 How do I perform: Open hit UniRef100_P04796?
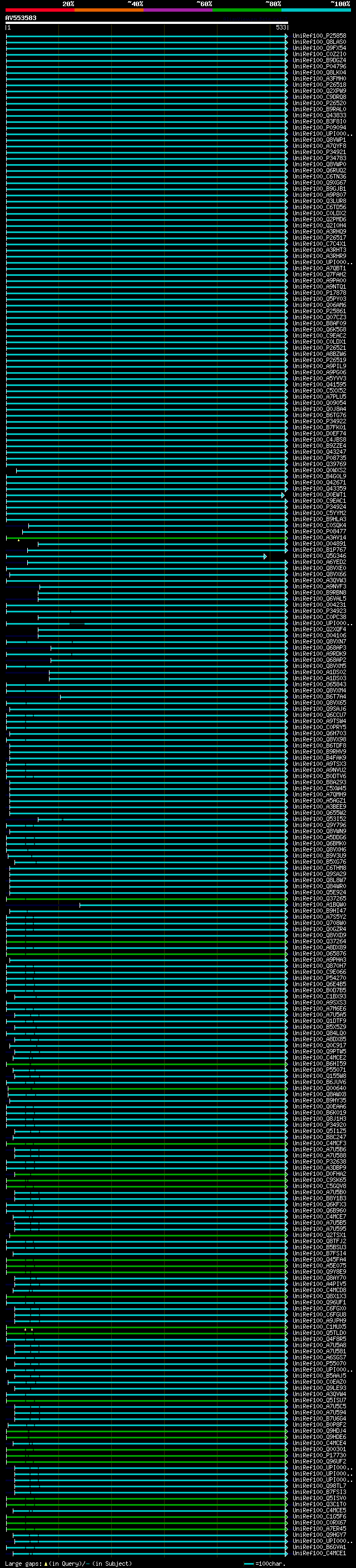click(319, 66)
